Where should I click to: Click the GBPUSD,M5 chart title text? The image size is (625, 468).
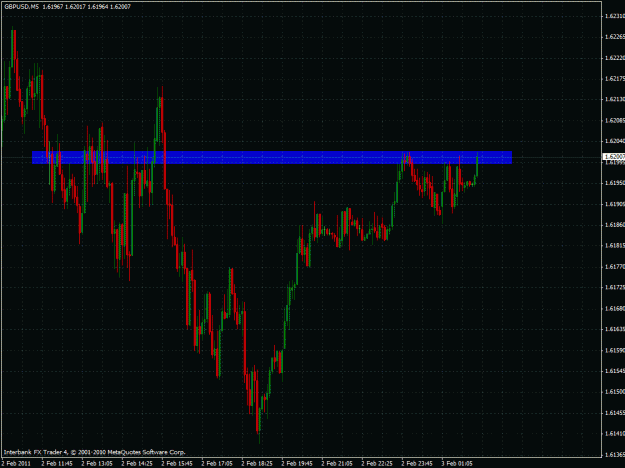[21, 7]
